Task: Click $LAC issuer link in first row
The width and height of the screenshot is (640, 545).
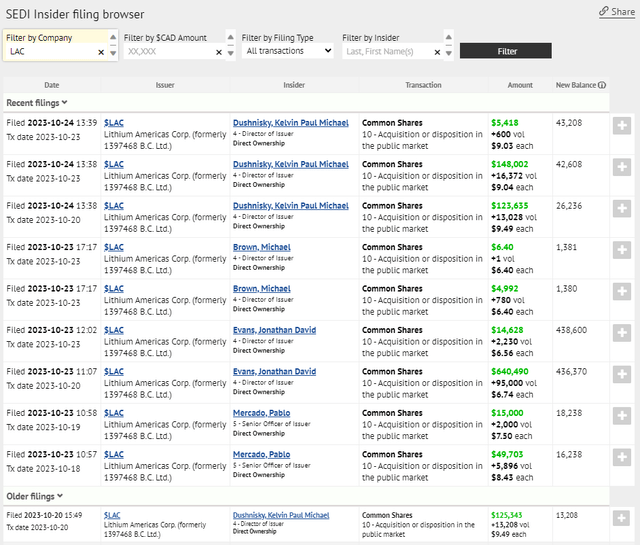Action: [x=114, y=123]
